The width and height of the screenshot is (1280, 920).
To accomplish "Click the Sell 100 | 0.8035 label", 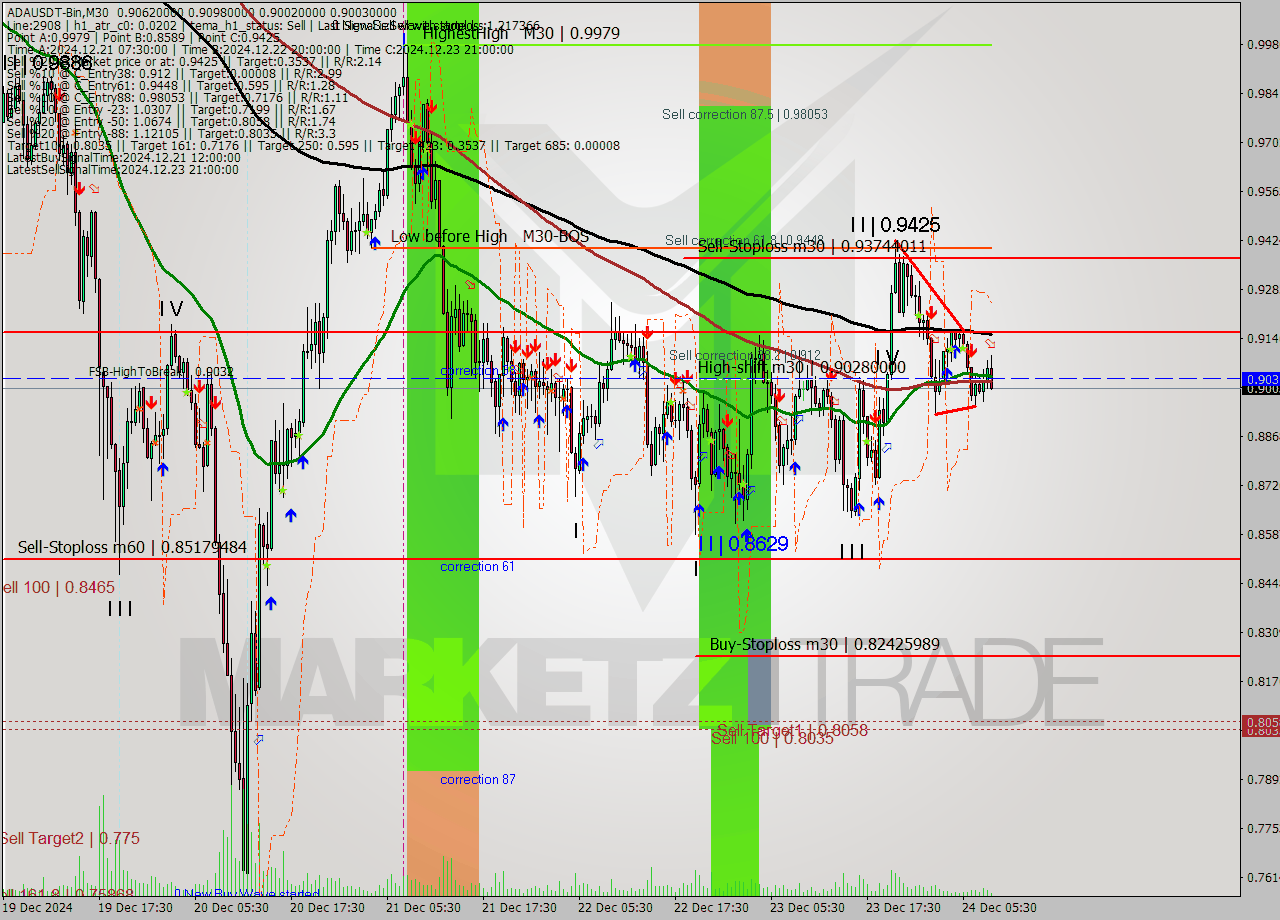I will (773, 739).
